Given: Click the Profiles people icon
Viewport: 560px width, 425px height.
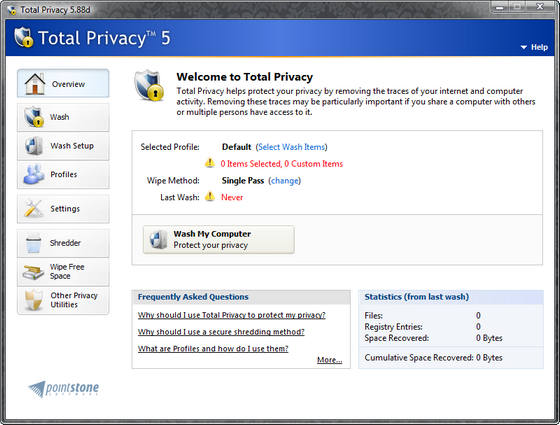Looking at the screenshot, I should 34,174.
